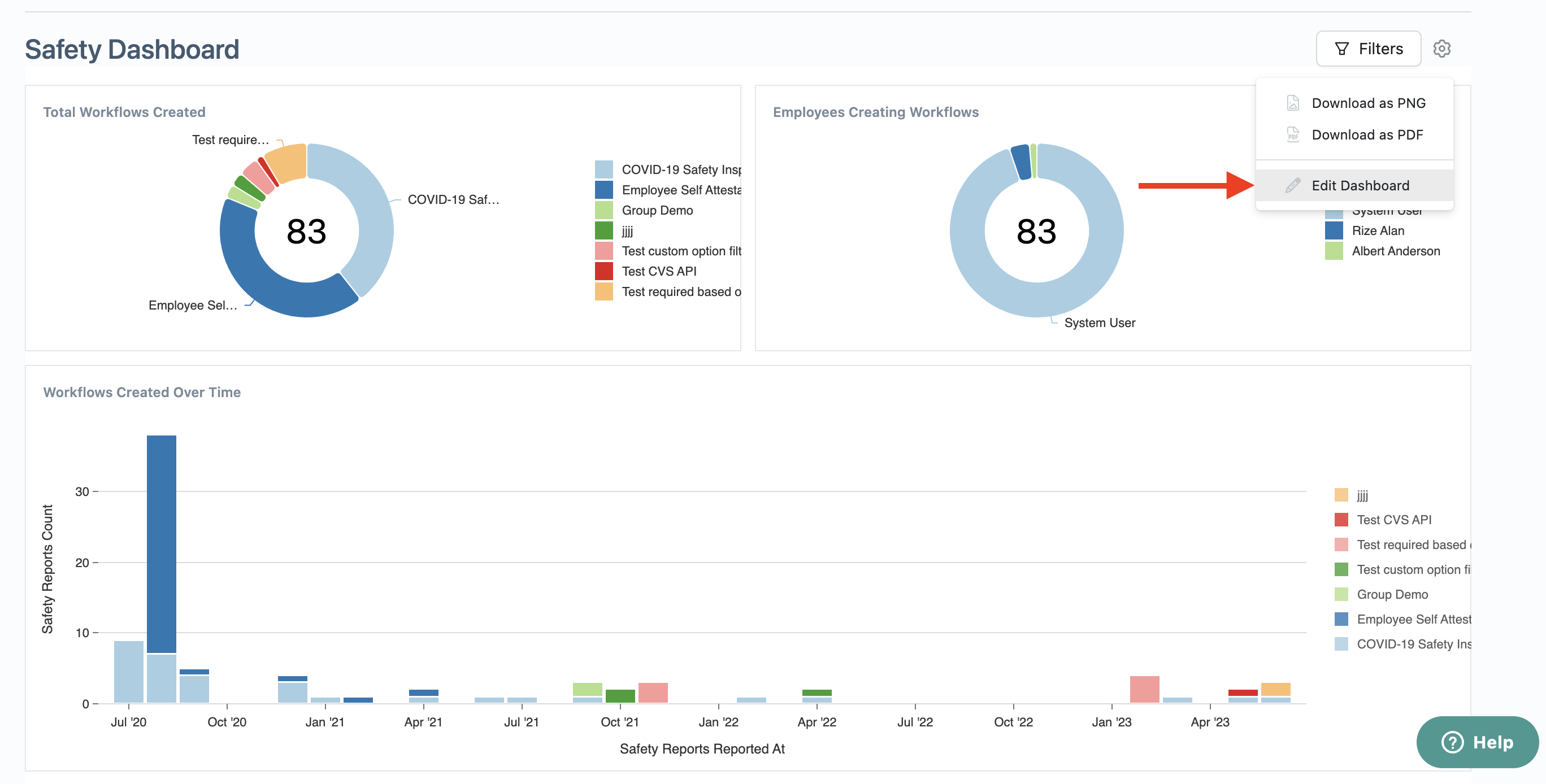This screenshot has height=784, width=1546.
Task: Click the pencil icon beside Edit Dashboard
Action: pos(1293,185)
